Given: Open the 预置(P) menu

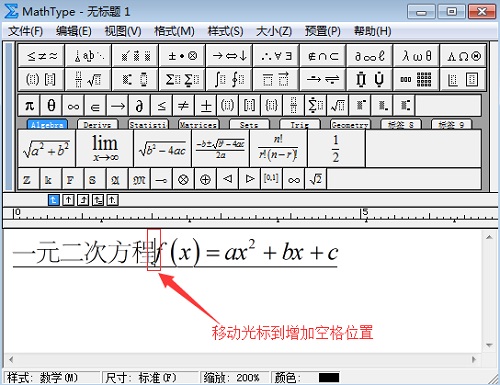Looking at the screenshot, I should (323, 31).
